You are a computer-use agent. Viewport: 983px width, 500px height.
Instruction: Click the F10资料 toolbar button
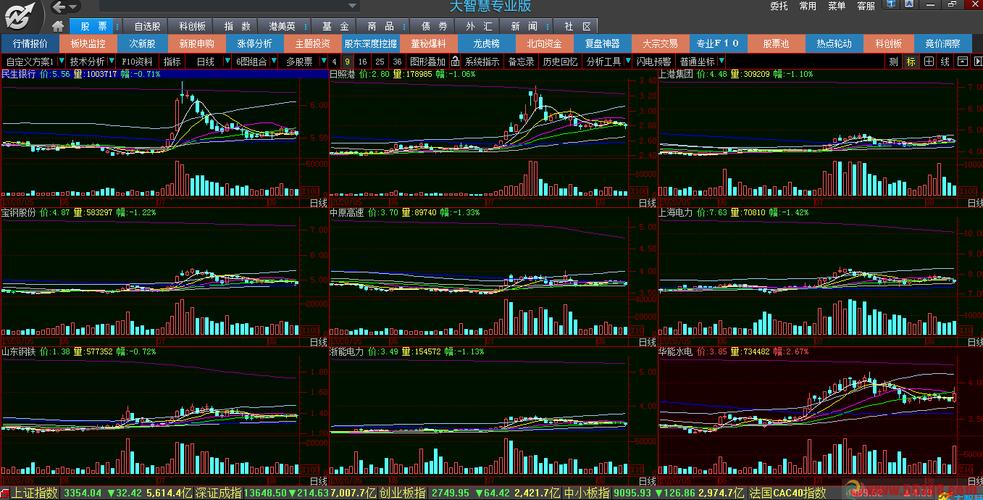[x=137, y=61]
